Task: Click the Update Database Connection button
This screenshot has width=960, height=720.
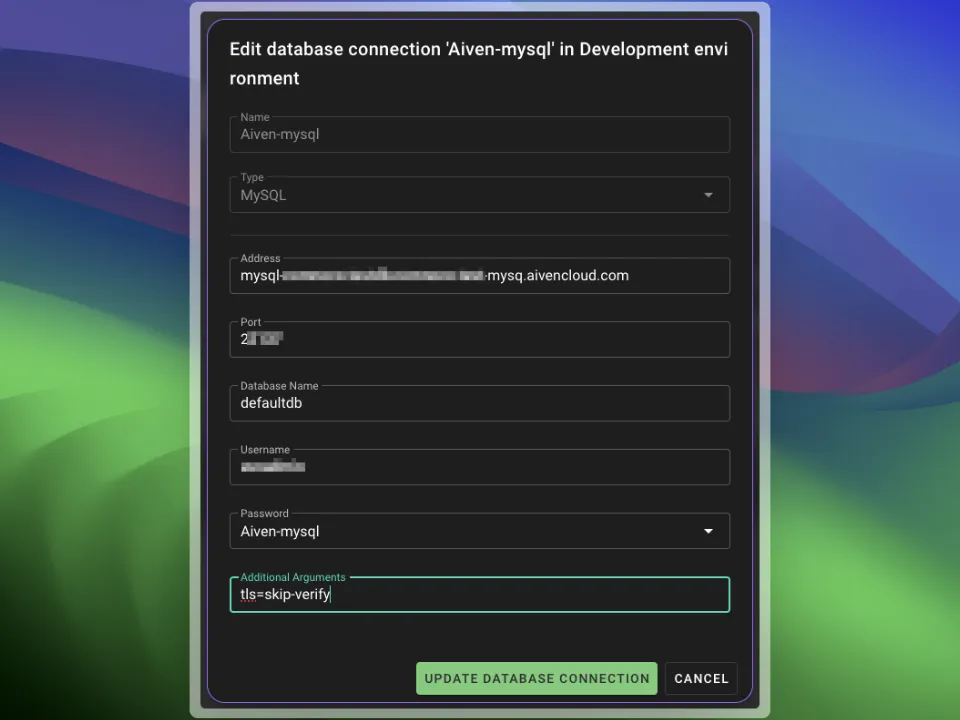Action: pyautogui.click(x=536, y=678)
